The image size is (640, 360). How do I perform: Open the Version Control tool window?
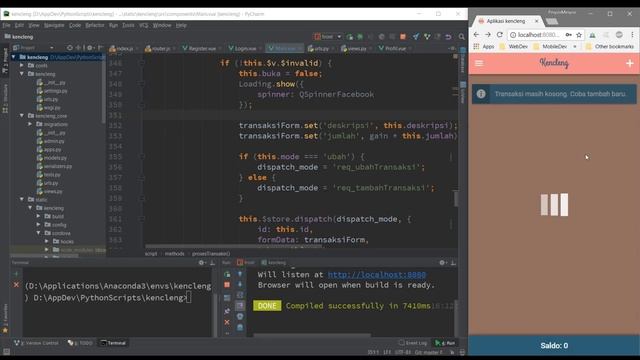tap(36, 343)
